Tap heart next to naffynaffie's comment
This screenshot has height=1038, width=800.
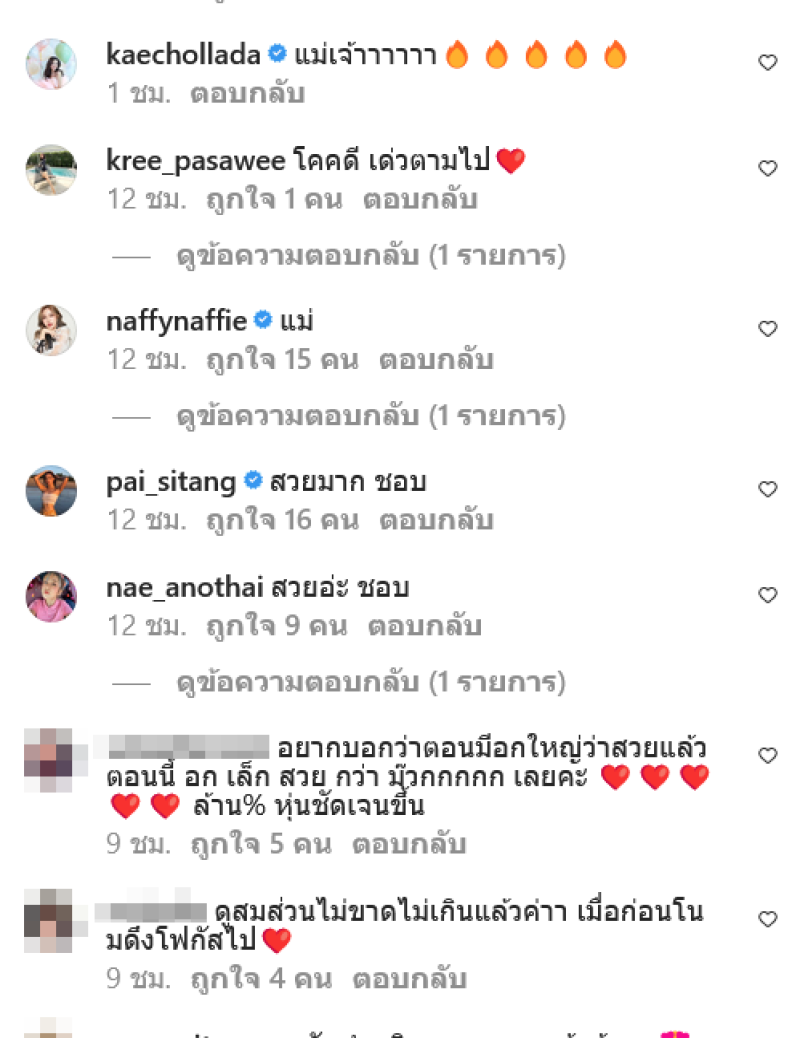tap(767, 329)
